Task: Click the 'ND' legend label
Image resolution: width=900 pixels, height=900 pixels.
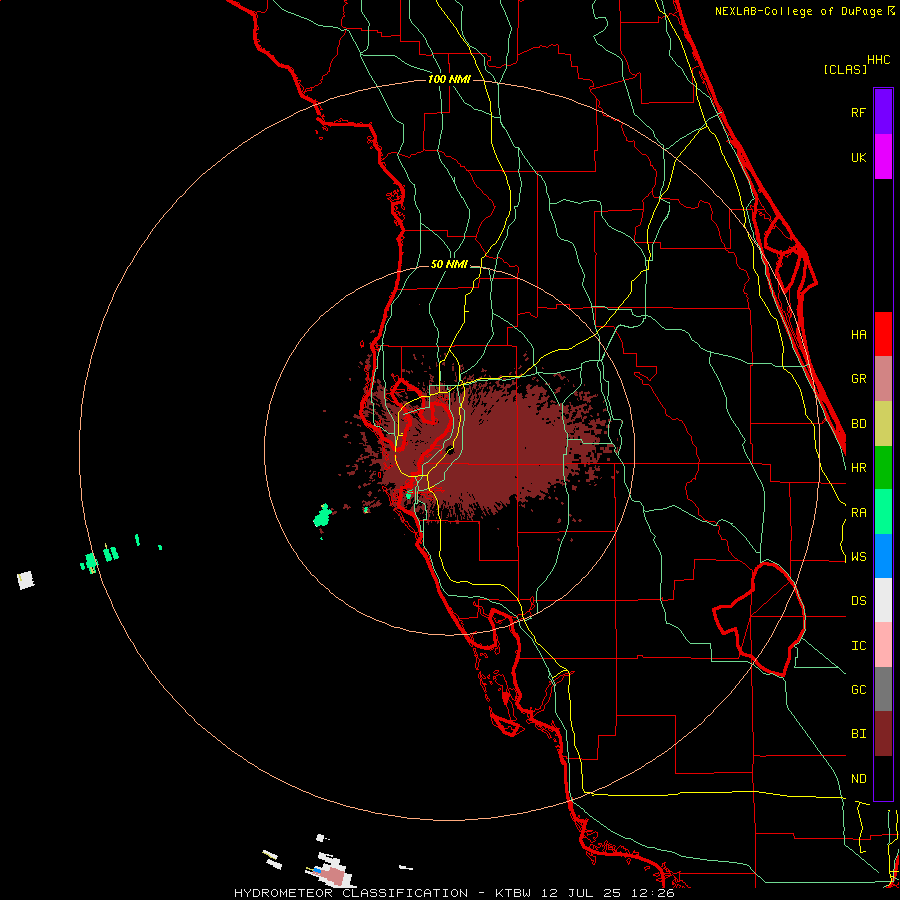Action: tap(858, 779)
